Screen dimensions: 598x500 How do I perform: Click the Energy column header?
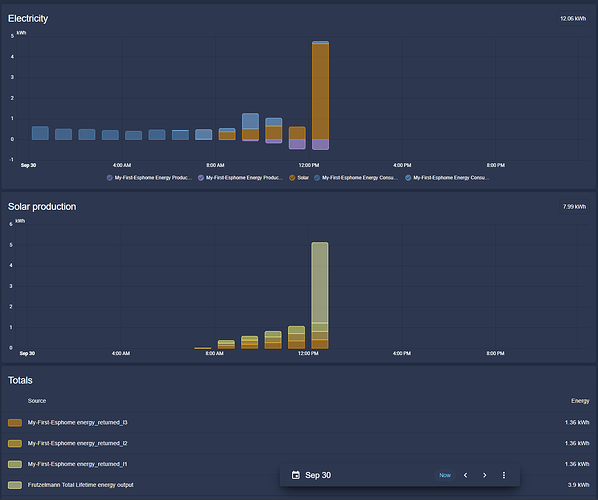580,401
